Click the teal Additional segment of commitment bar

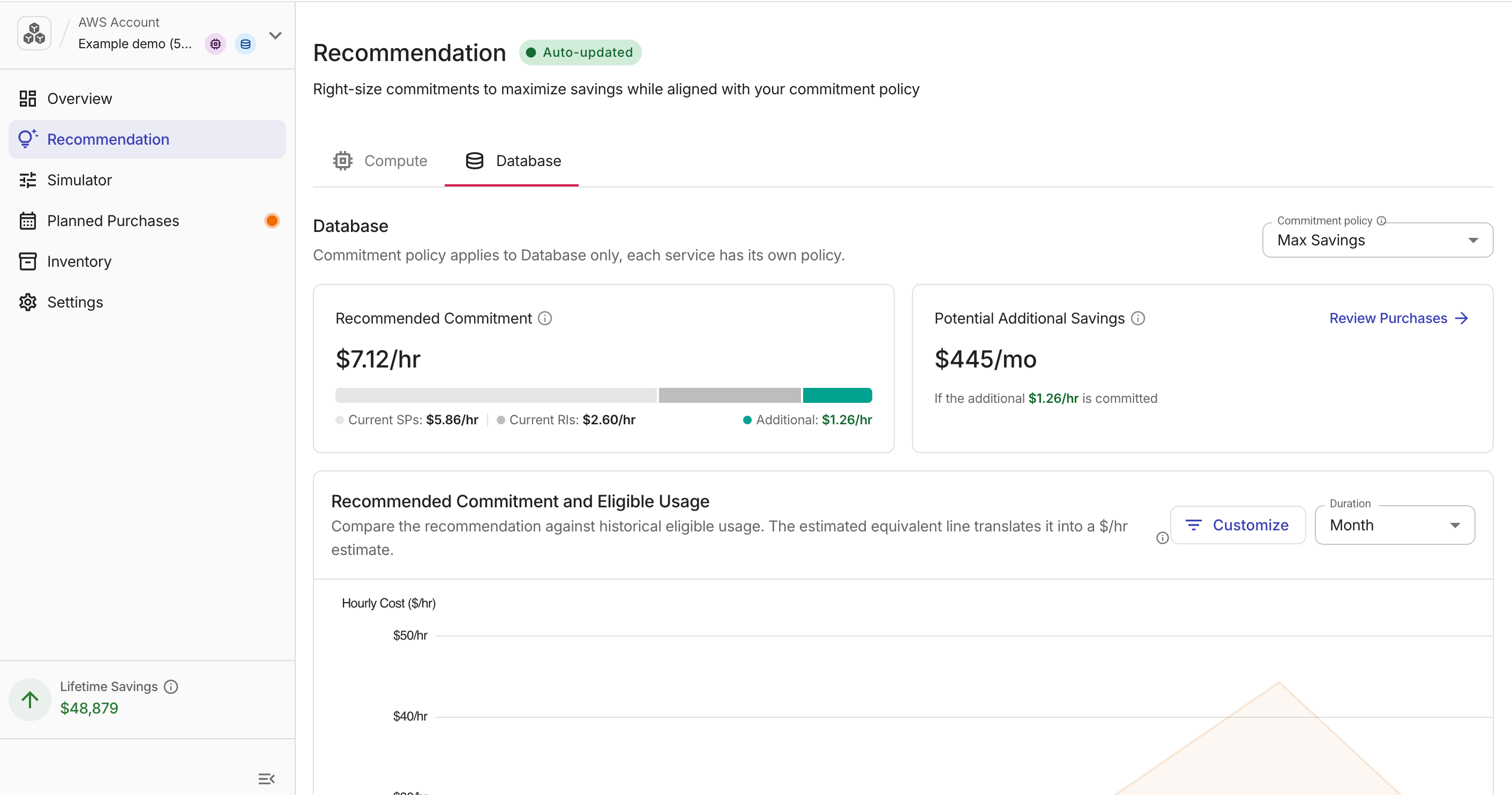[x=837, y=395]
